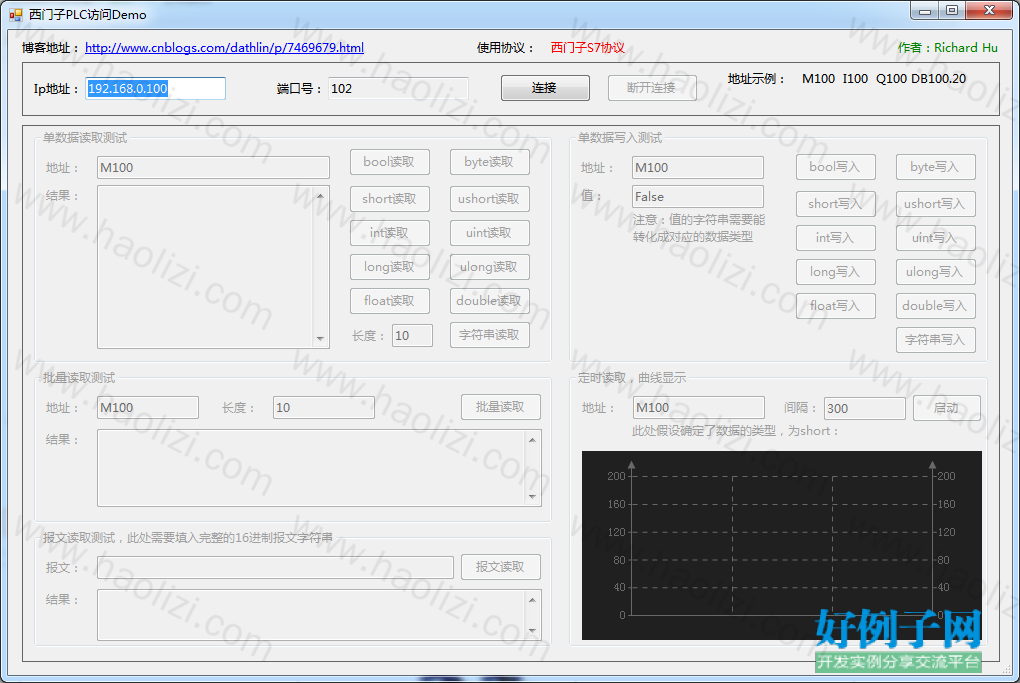
Task: Minimize the 西门子PLC访问Demo window
Action: tap(924, 11)
